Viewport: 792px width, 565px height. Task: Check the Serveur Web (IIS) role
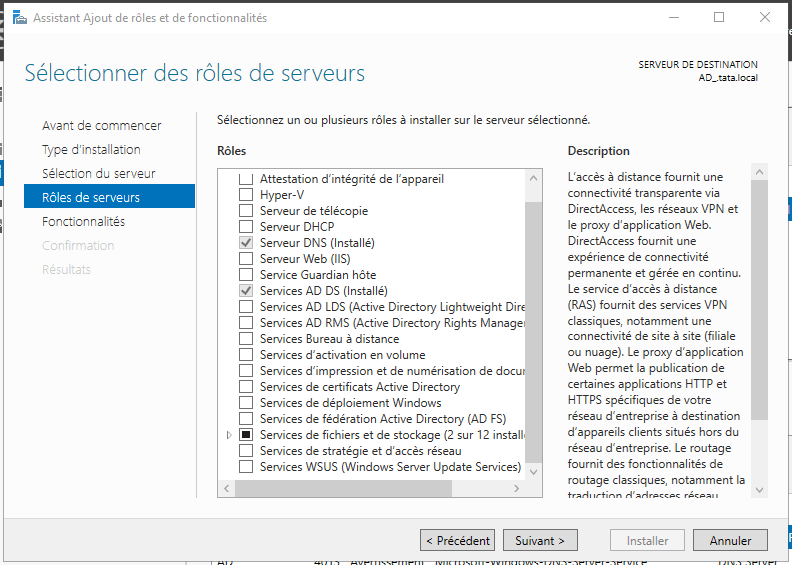246,259
